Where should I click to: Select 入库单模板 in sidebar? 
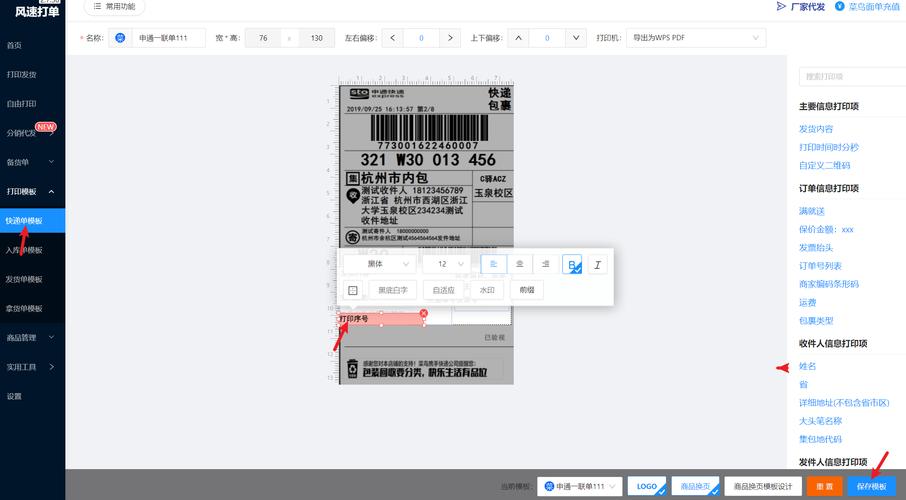tap(24, 250)
